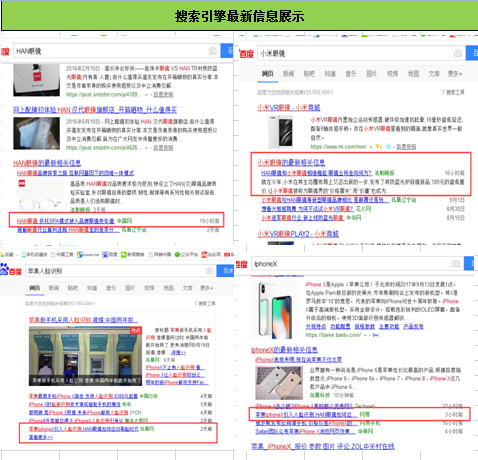
Task: Select 地图 tab in 小米眼镜 search
Action: 413,74
